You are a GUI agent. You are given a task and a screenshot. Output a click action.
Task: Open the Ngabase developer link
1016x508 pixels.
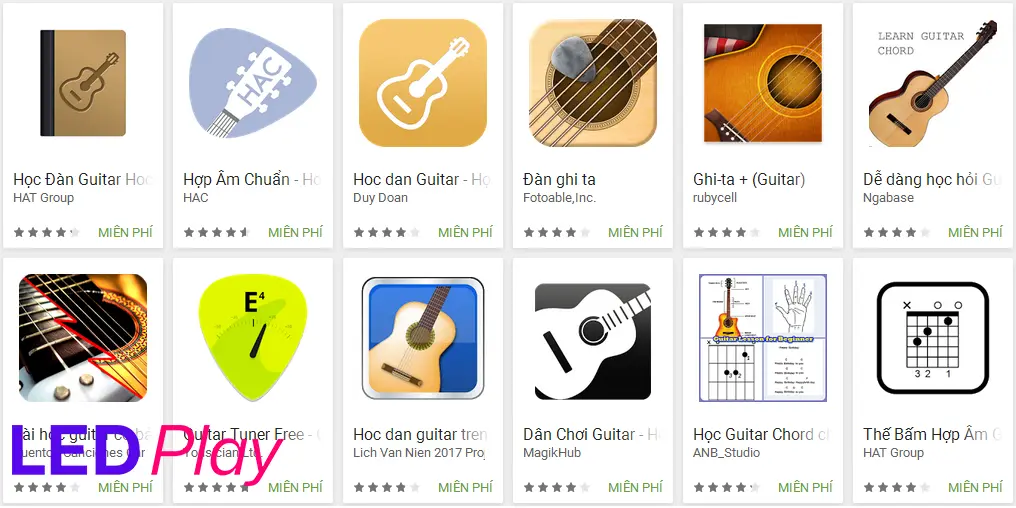[888, 198]
